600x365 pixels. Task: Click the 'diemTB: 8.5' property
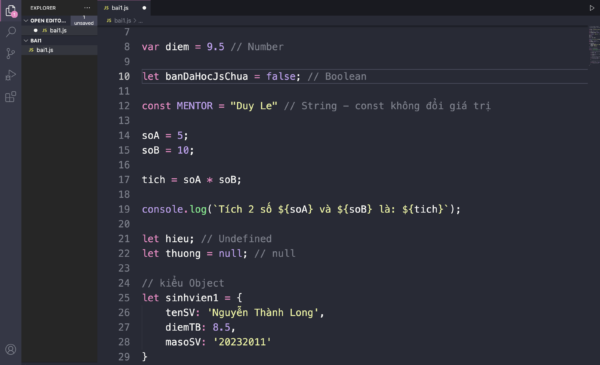point(198,328)
